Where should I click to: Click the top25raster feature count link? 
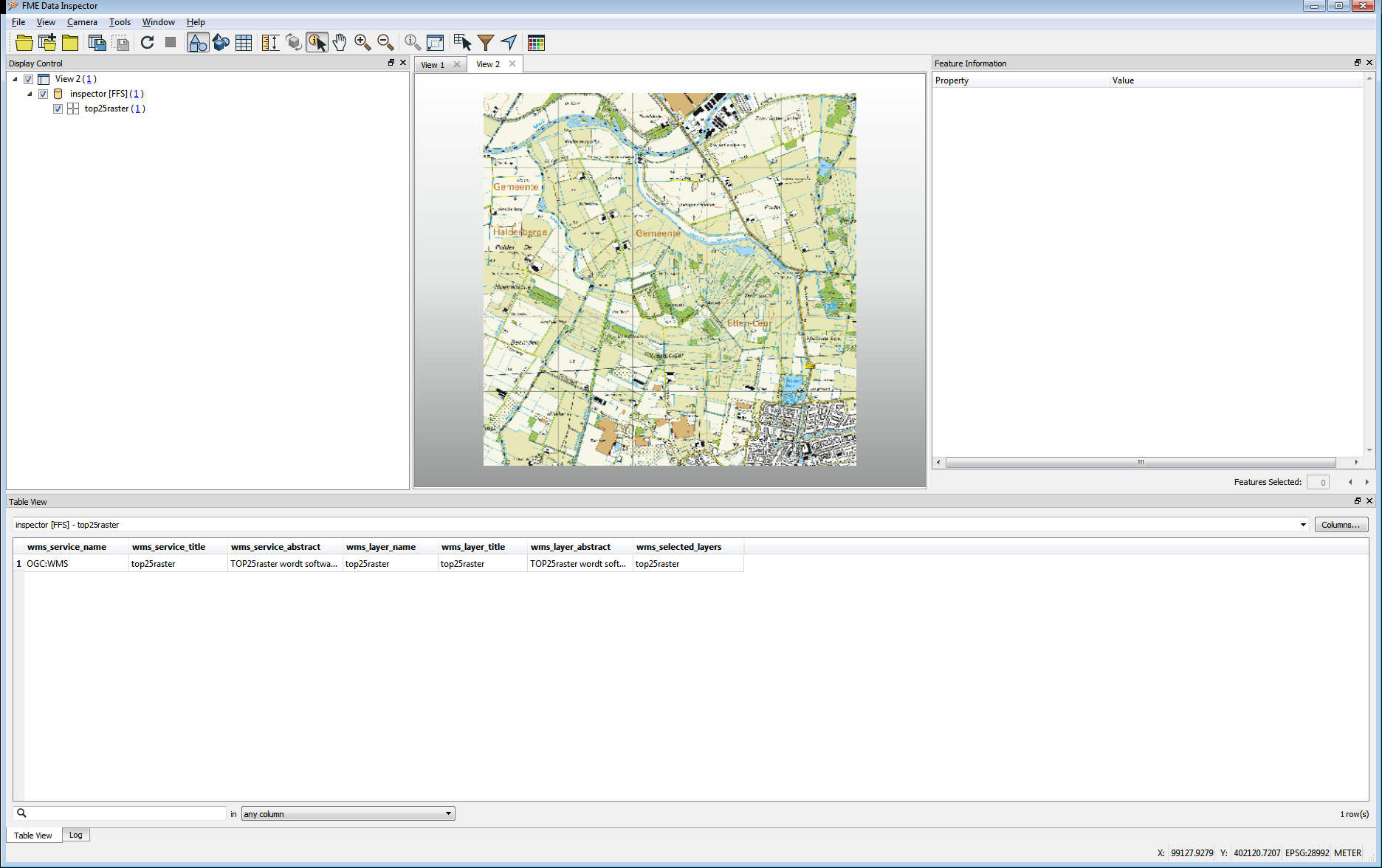tap(137, 108)
